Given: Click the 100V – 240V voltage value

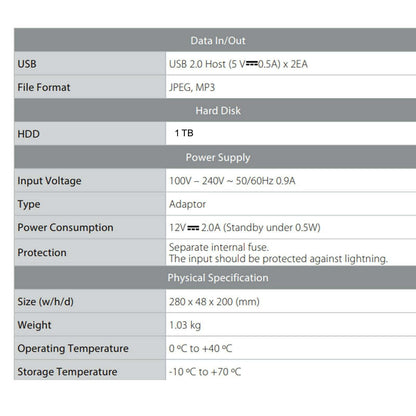Looking at the screenshot, I should tap(232, 181).
